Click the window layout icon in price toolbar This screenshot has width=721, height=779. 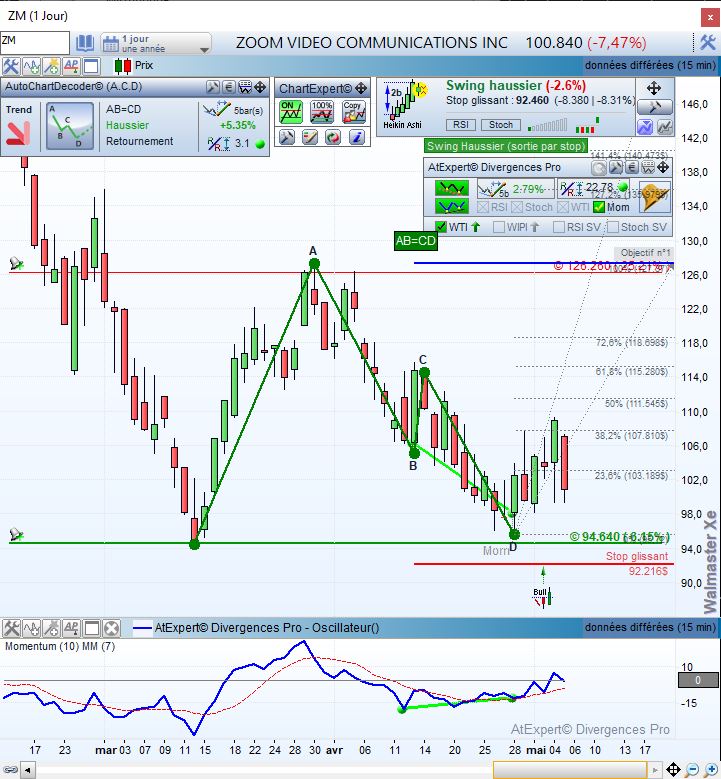(91, 66)
